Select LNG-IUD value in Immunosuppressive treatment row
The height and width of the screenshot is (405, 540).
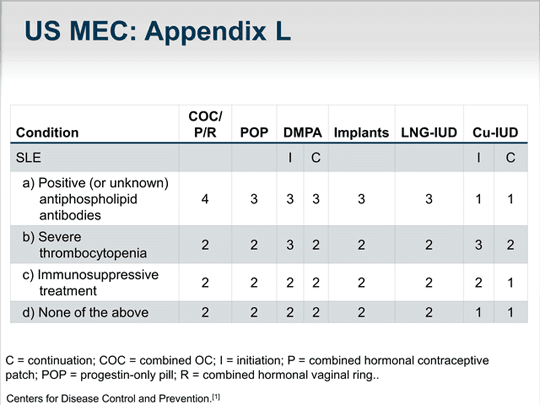point(429,283)
